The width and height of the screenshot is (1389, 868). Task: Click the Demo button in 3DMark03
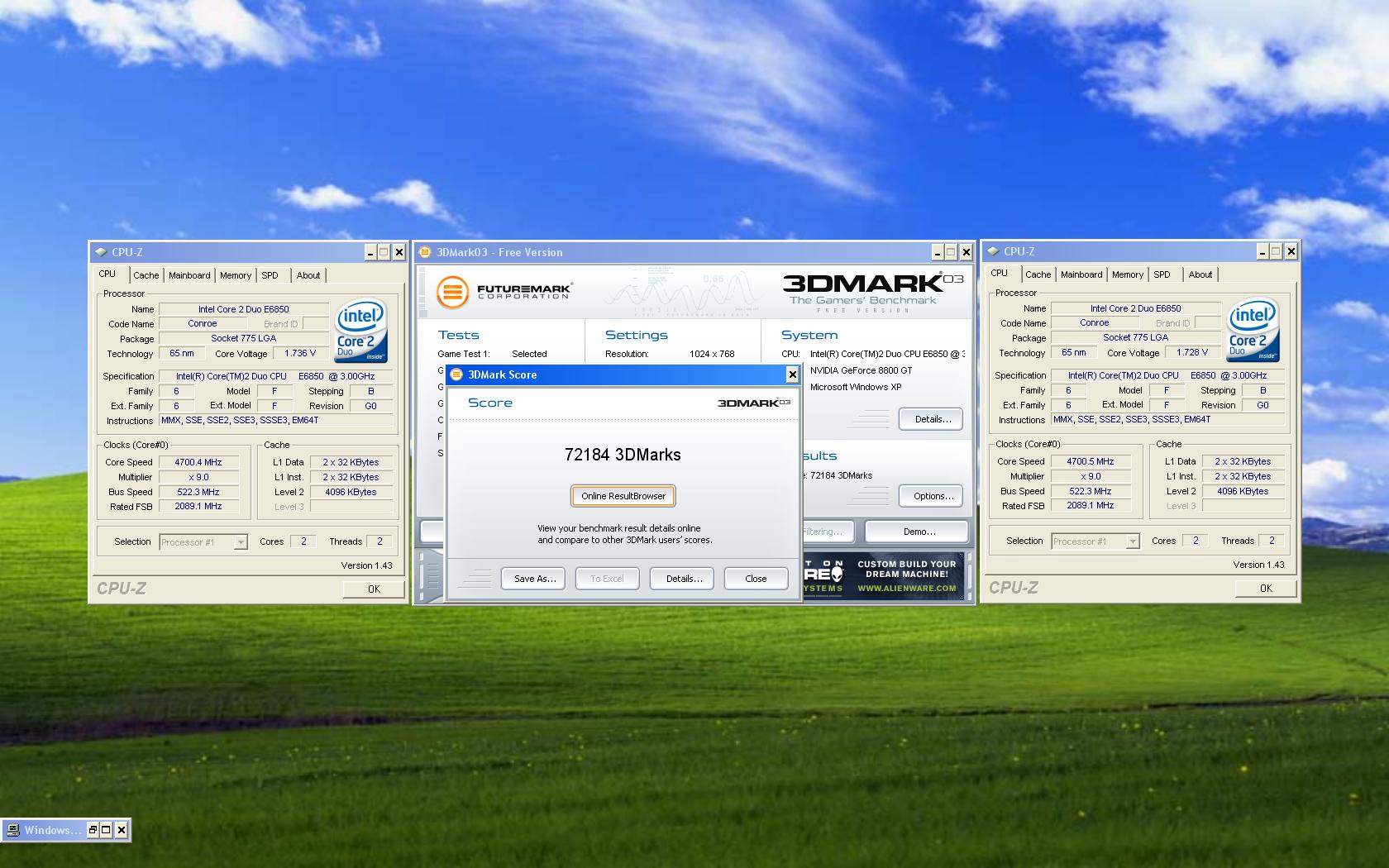pos(917,532)
